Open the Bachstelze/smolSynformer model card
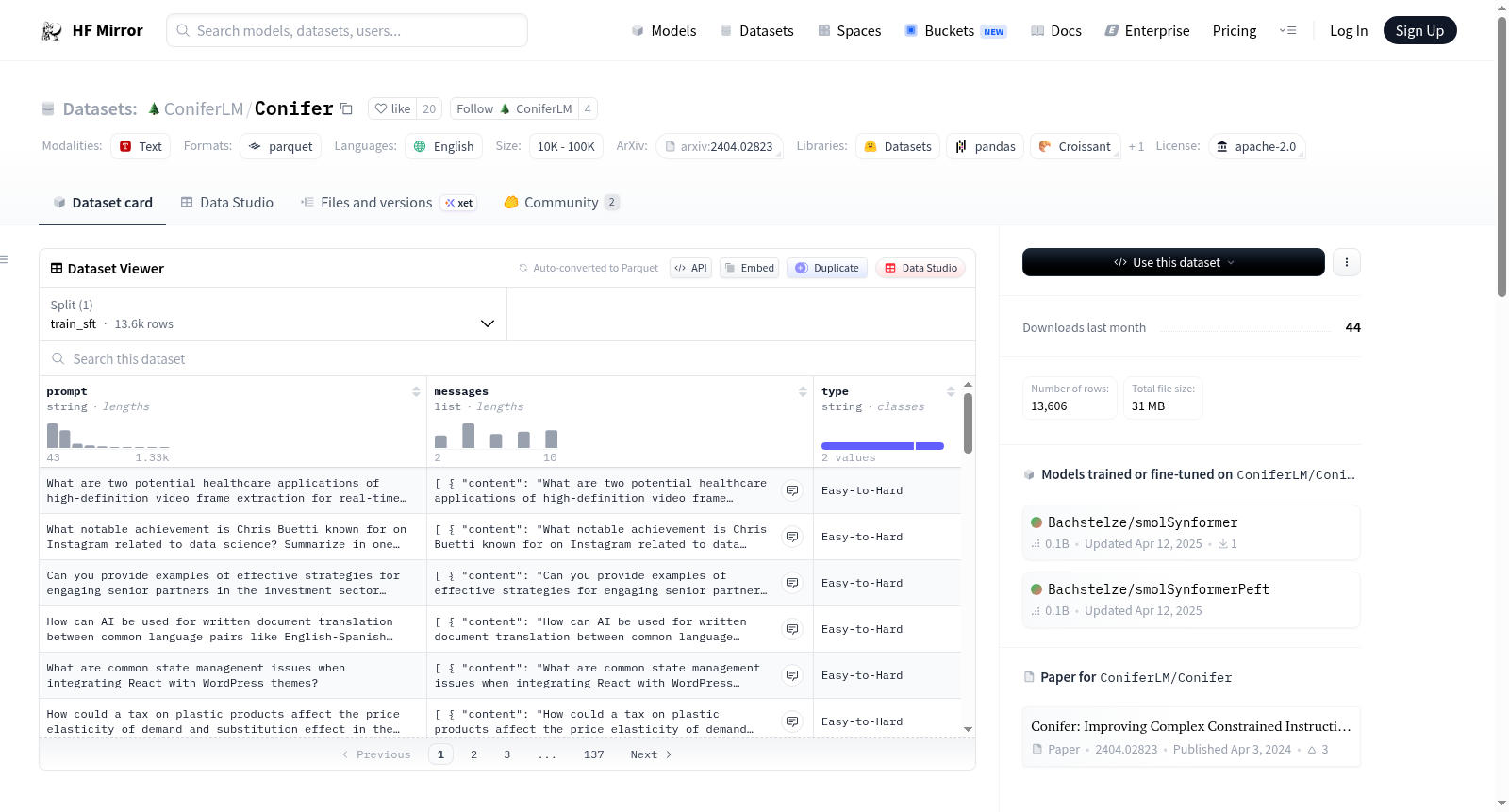 pos(1191,533)
